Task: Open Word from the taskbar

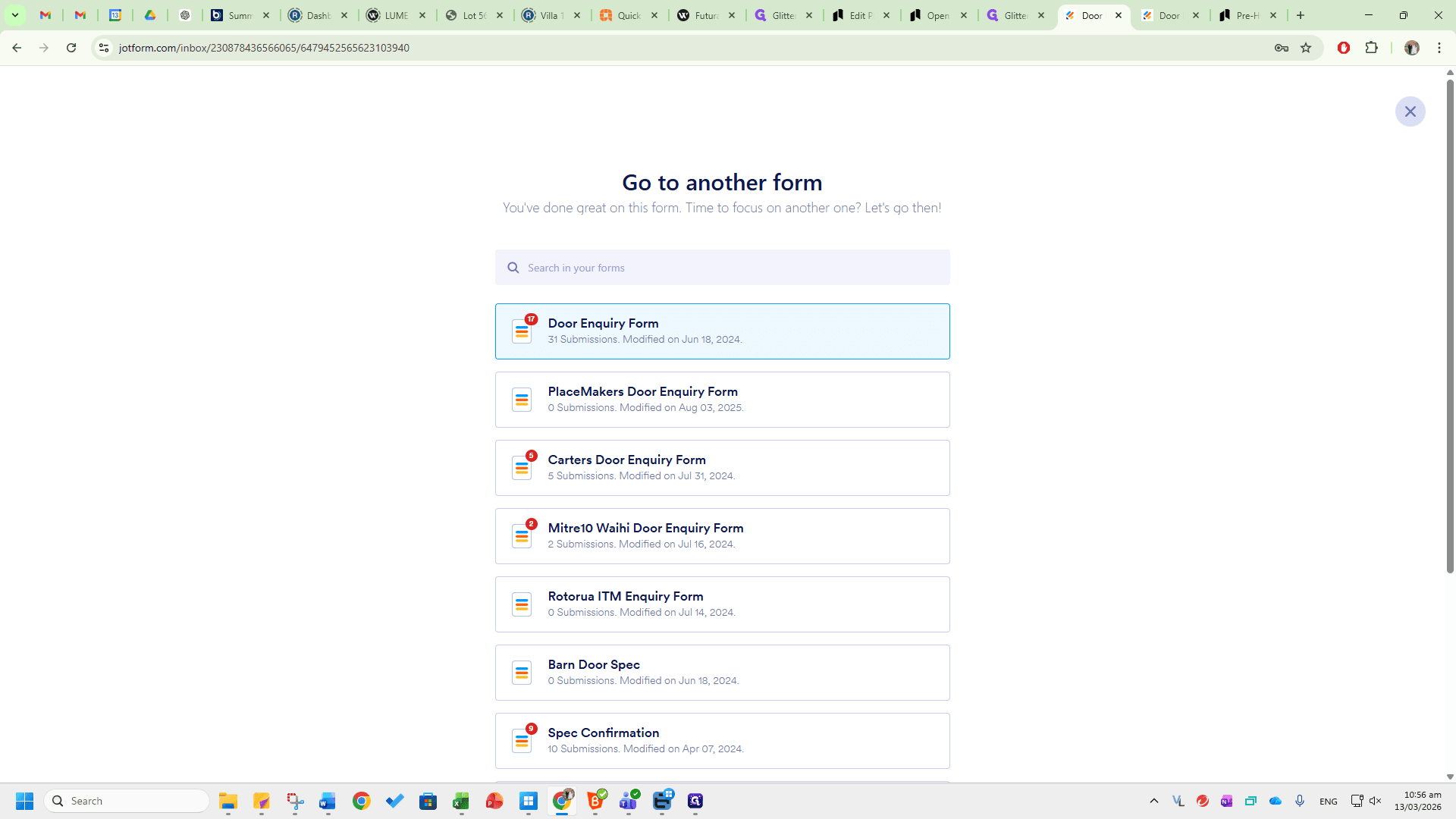Action: point(328,801)
